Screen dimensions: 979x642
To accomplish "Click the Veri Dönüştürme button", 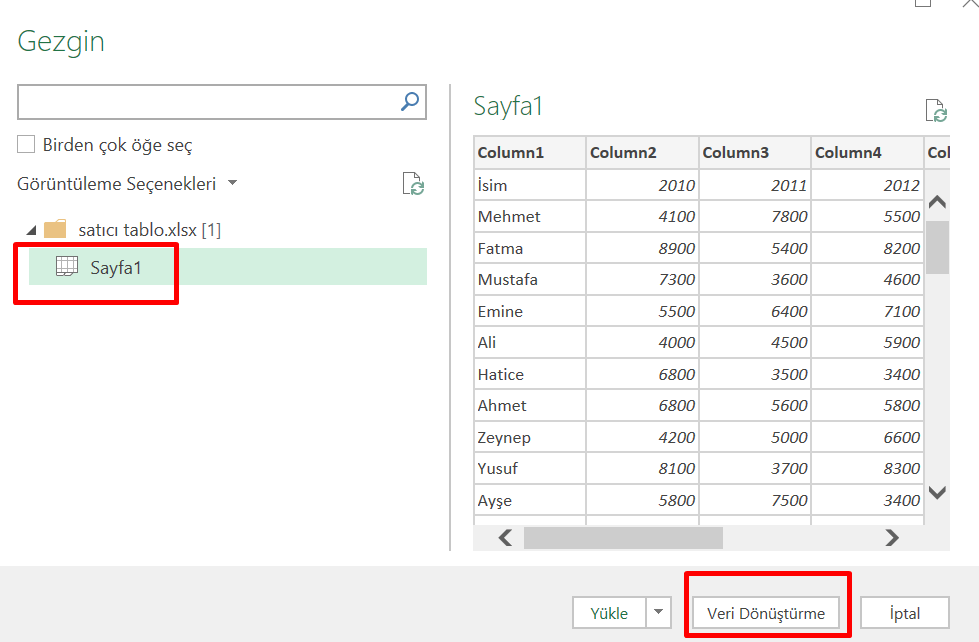I will pos(765,613).
